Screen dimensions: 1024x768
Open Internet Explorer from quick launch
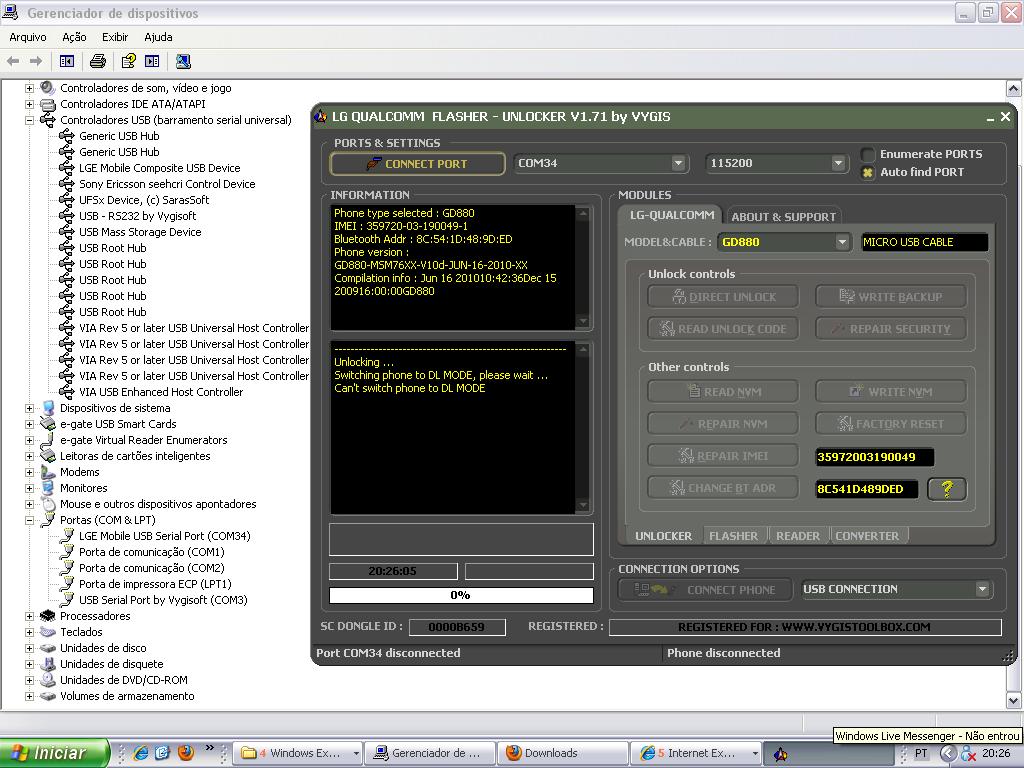[x=140, y=753]
